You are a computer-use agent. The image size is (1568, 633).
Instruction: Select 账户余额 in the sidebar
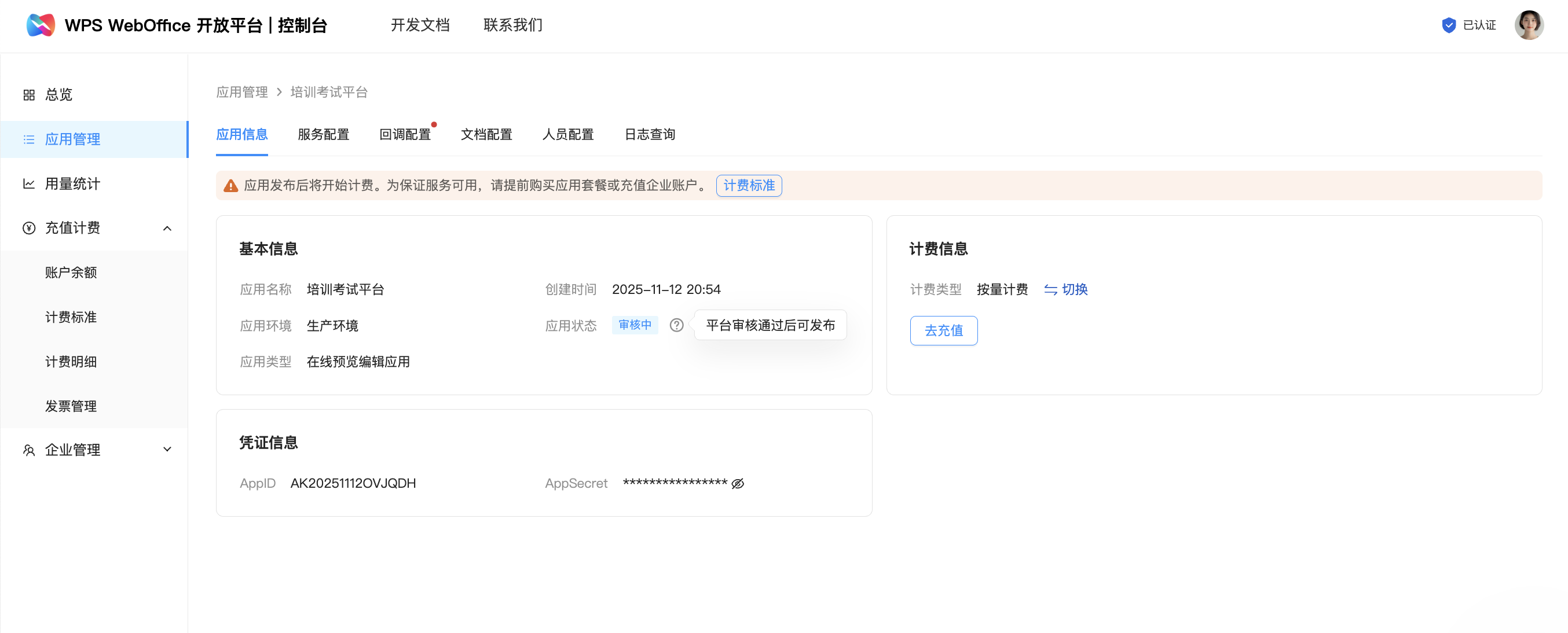pyautogui.click(x=71, y=273)
